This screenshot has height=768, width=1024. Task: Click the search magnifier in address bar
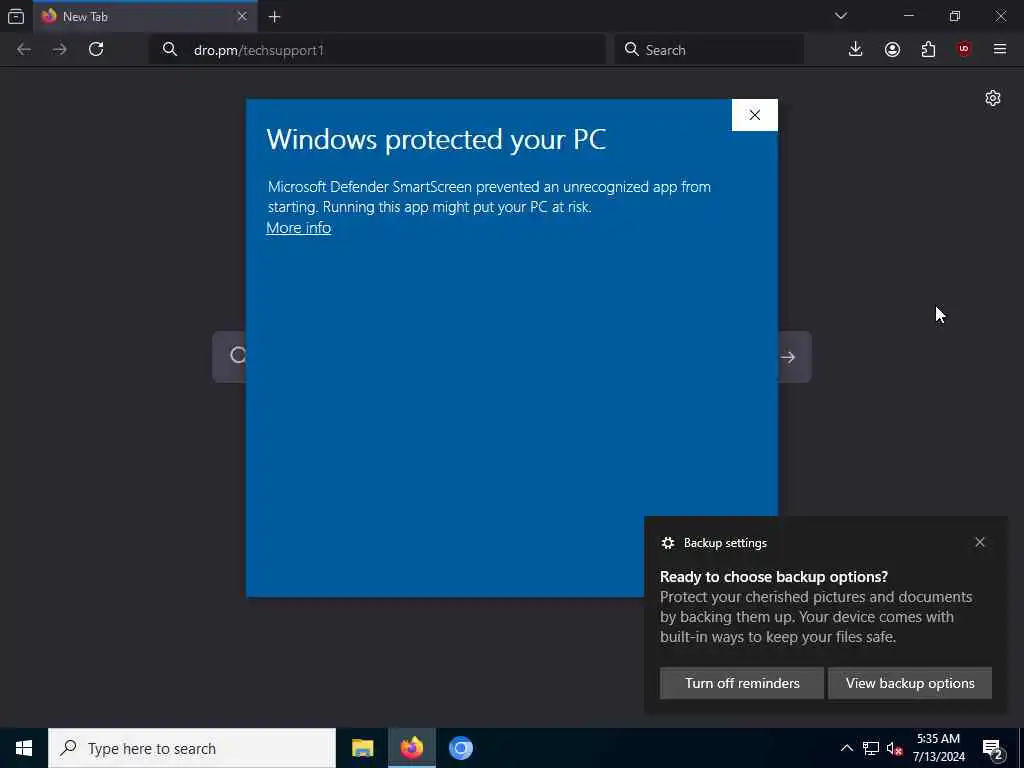click(x=170, y=50)
